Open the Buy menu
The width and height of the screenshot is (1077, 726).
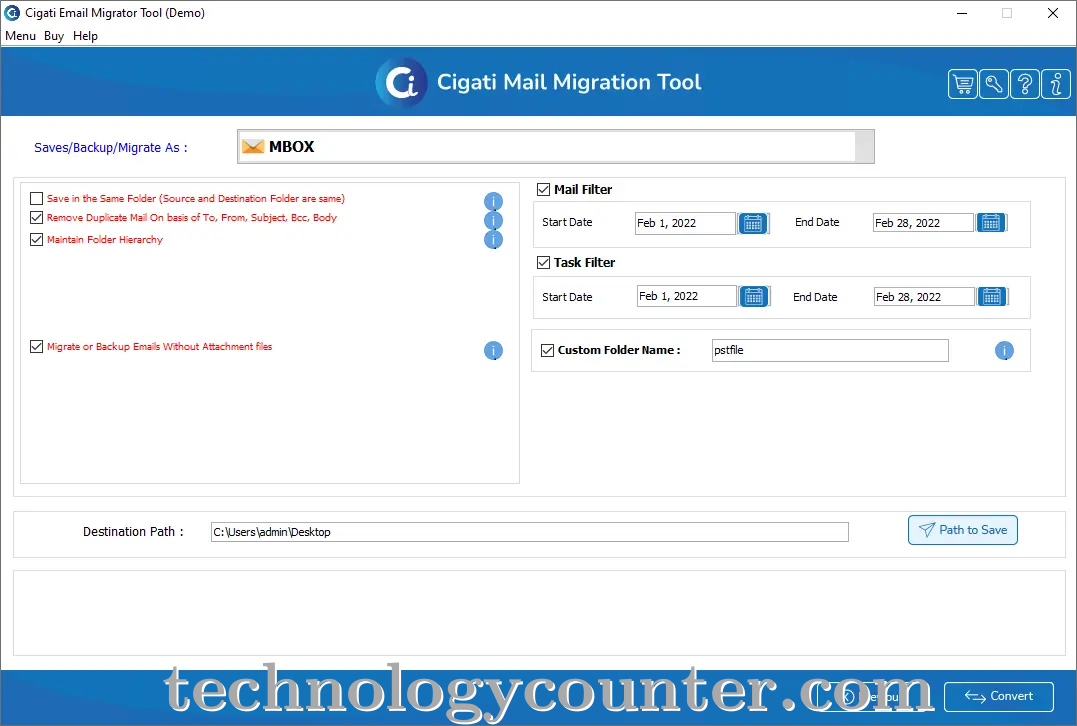coord(54,36)
